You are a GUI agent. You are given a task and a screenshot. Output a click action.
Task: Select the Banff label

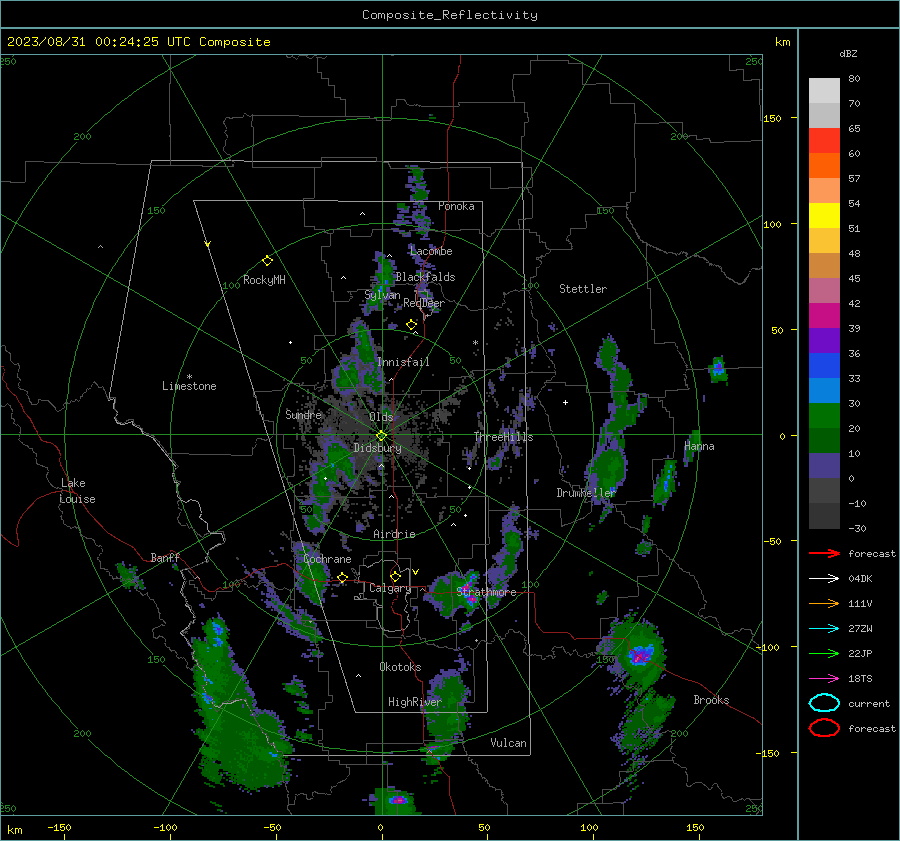(x=165, y=557)
